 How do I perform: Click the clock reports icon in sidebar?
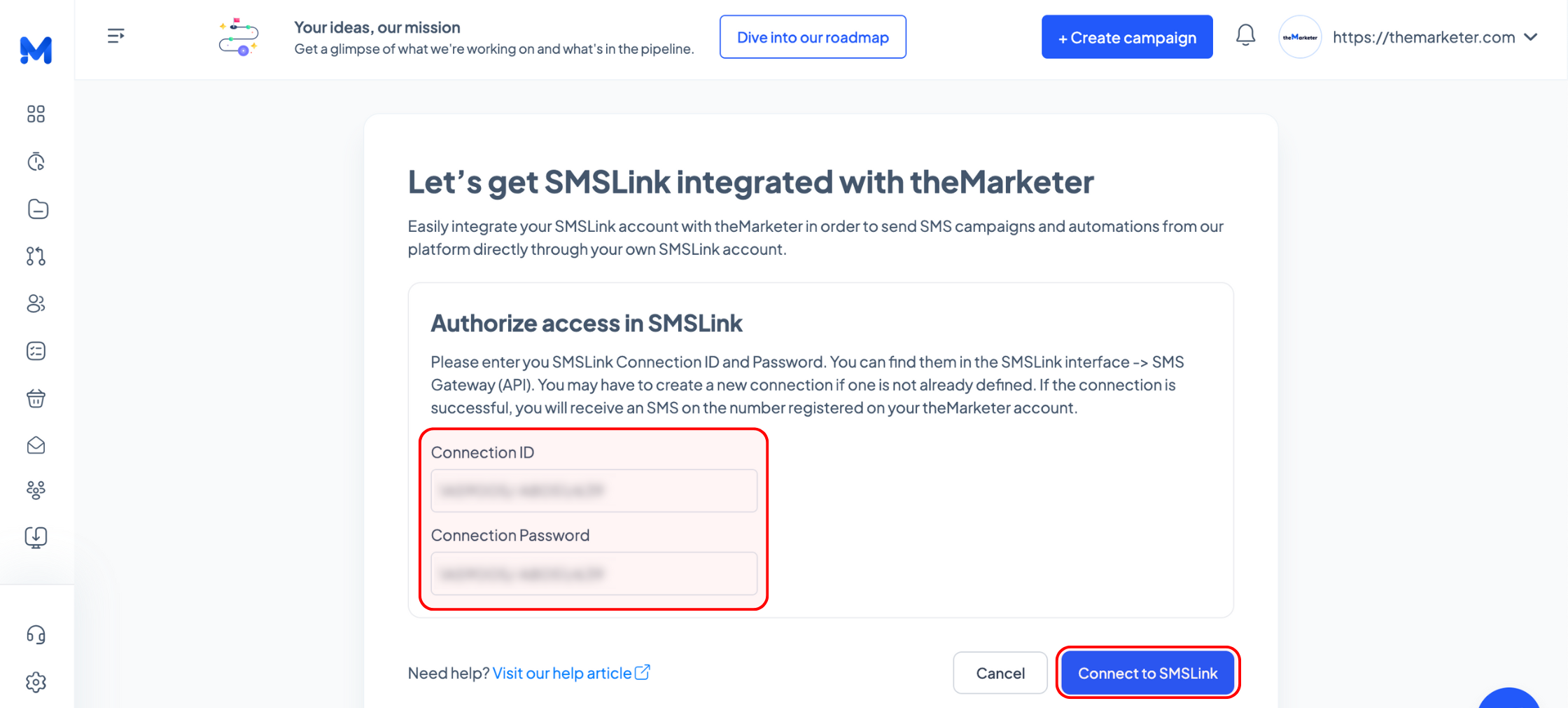click(x=36, y=162)
